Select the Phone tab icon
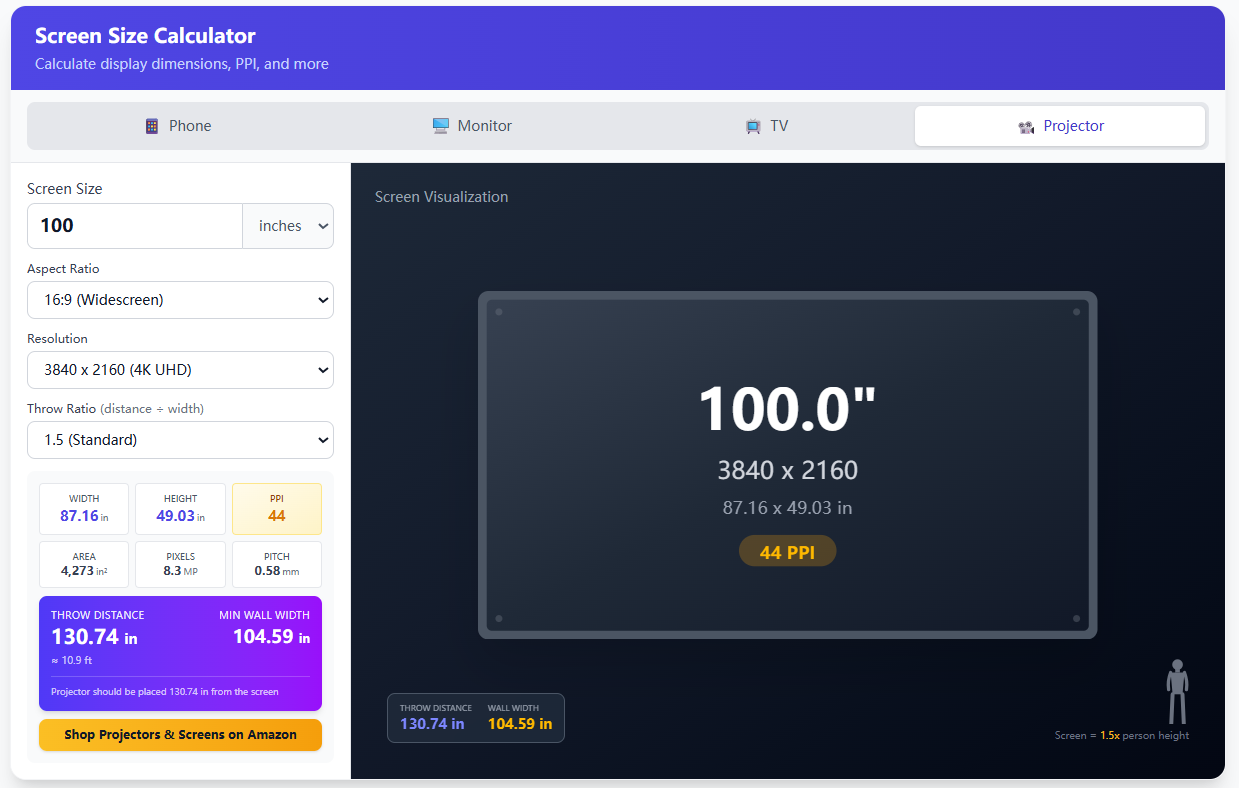Screen dimensions: 1239x788 point(151,125)
